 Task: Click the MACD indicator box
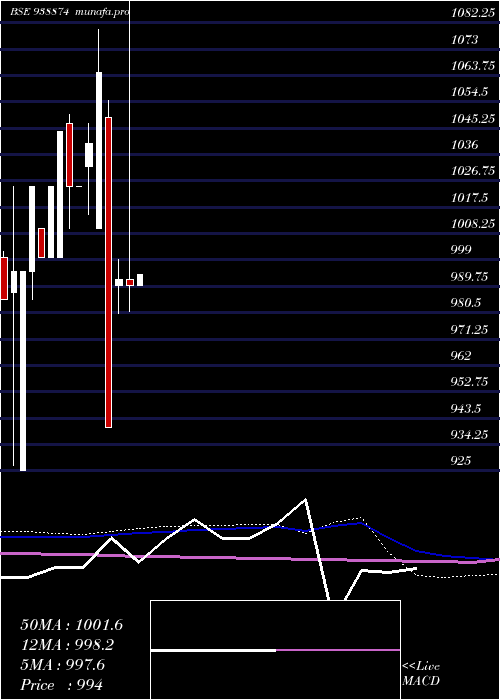(x=275, y=650)
